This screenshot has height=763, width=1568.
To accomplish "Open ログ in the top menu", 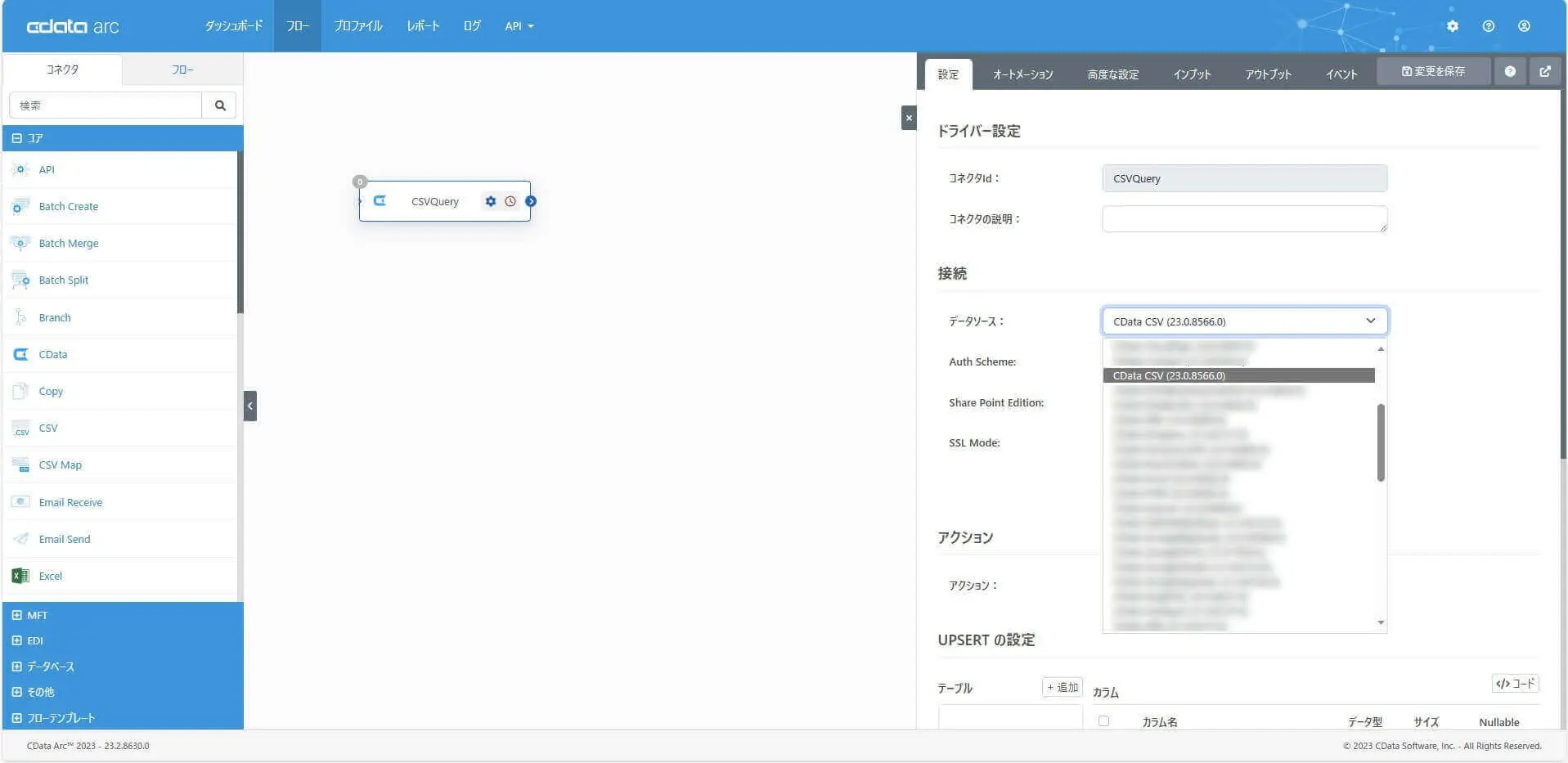I will click(472, 26).
